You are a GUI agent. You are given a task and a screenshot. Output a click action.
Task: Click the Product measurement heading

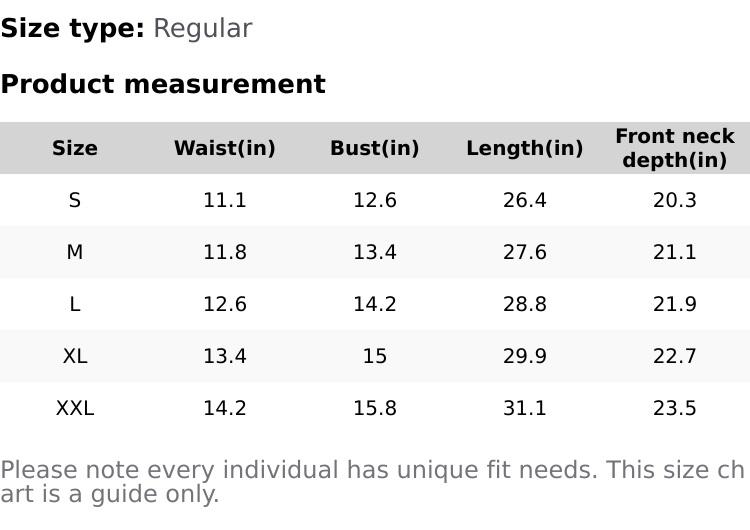point(163,84)
